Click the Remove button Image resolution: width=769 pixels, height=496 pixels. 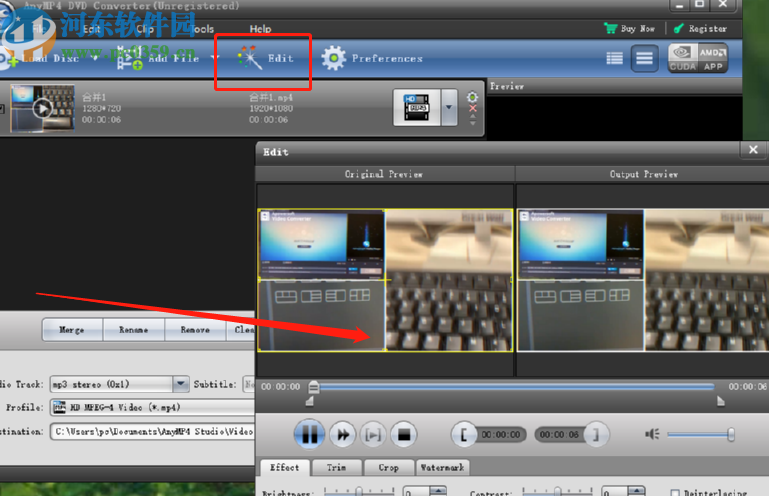click(195, 330)
